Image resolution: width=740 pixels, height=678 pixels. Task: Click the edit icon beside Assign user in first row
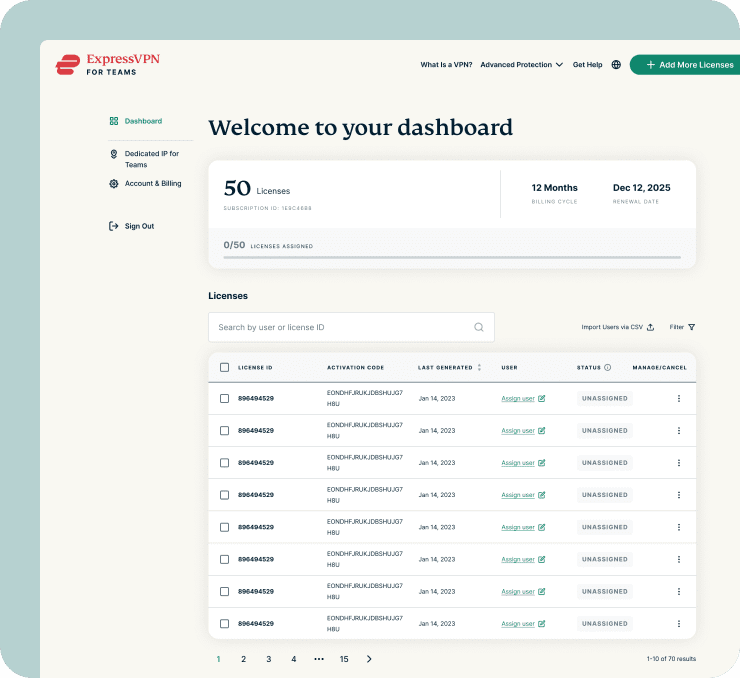coord(541,399)
